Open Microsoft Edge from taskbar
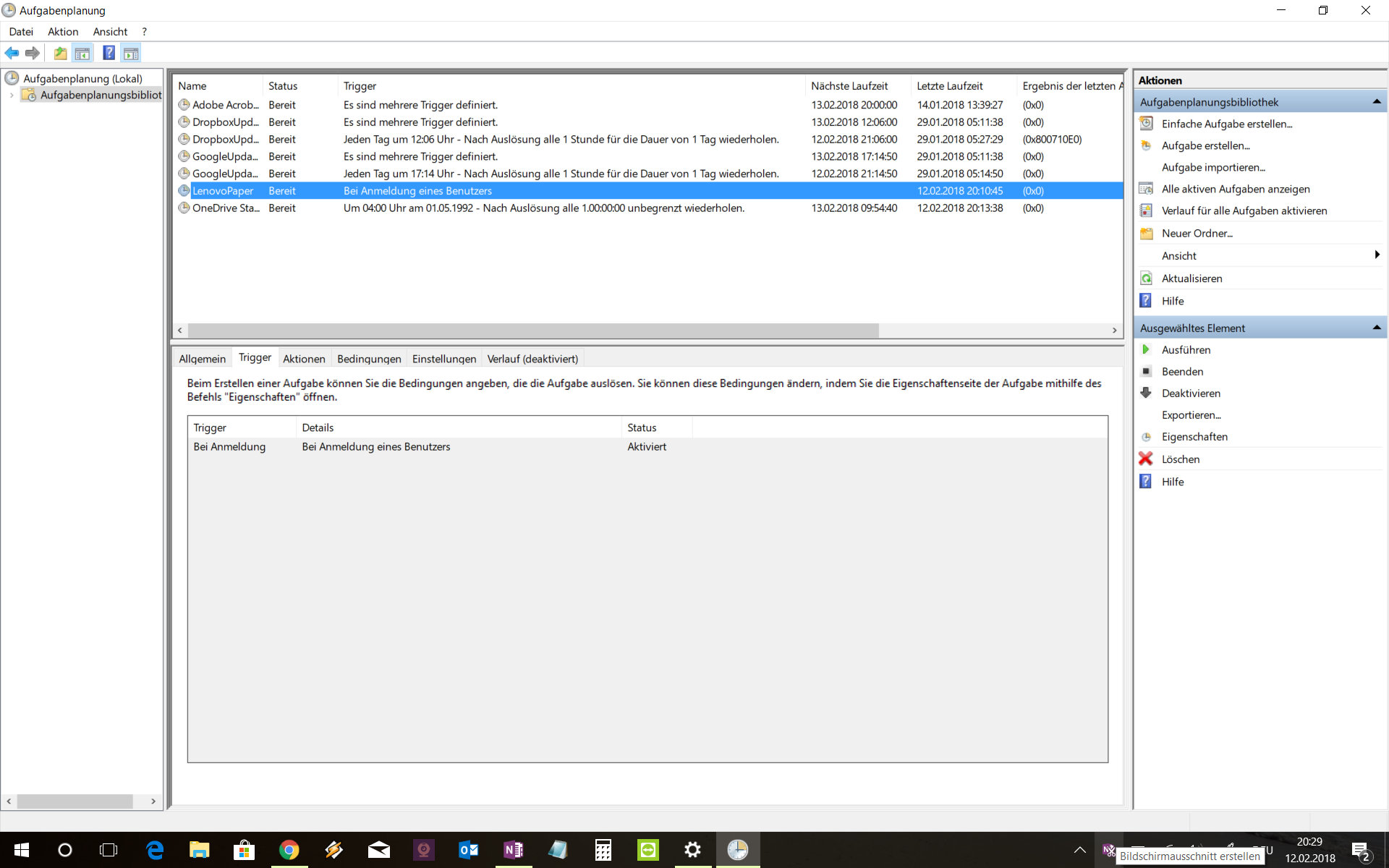This screenshot has width=1389, height=868. pos(155,850)
